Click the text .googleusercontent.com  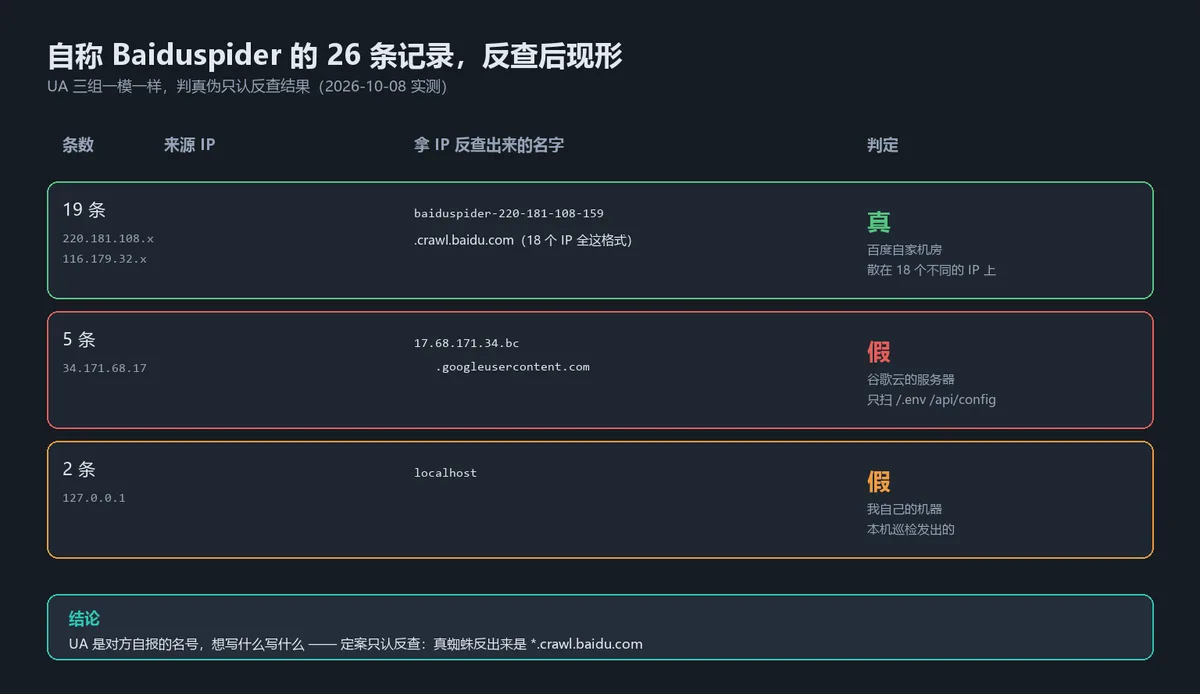(513, 367)
